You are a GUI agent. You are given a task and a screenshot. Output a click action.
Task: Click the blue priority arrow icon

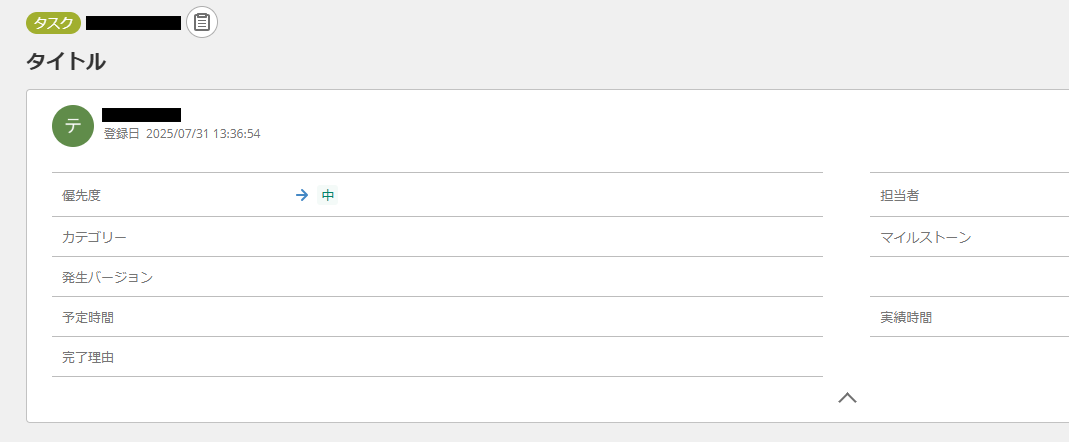(x=302, y=196)
